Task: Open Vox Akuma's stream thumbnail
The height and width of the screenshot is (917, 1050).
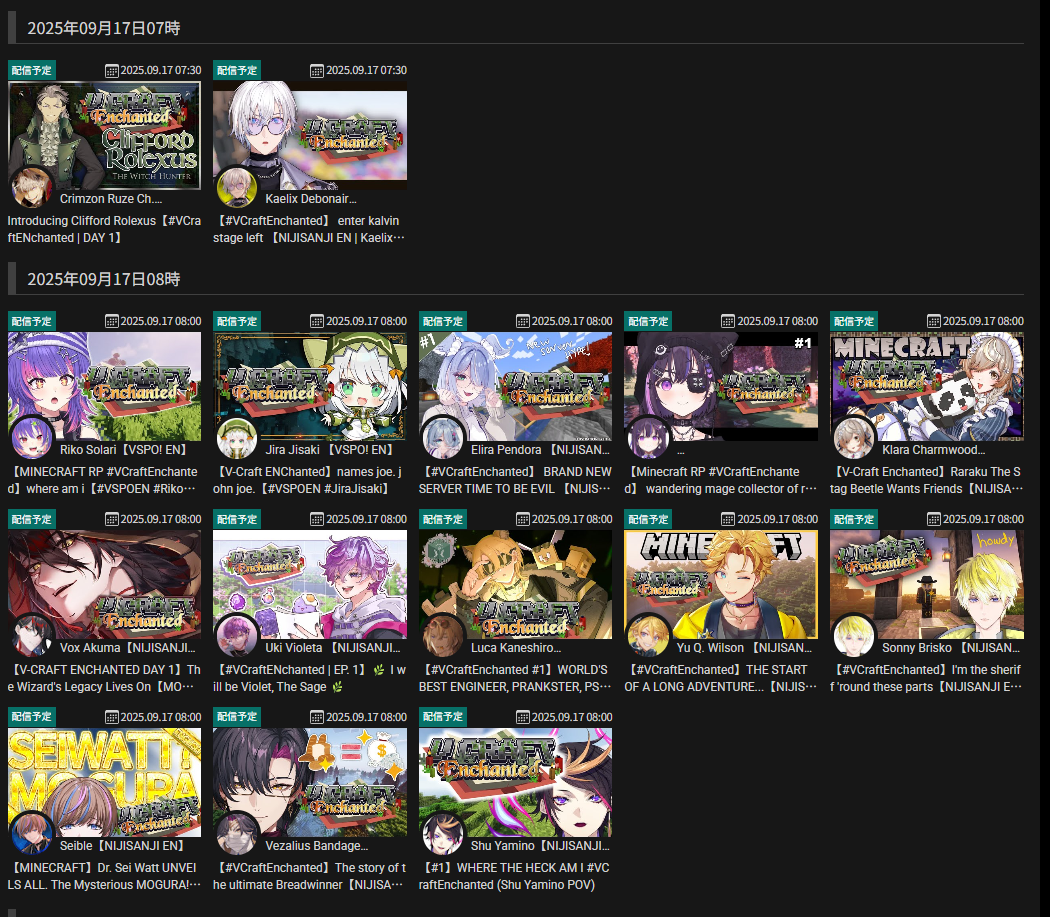Action: point(104,584)
